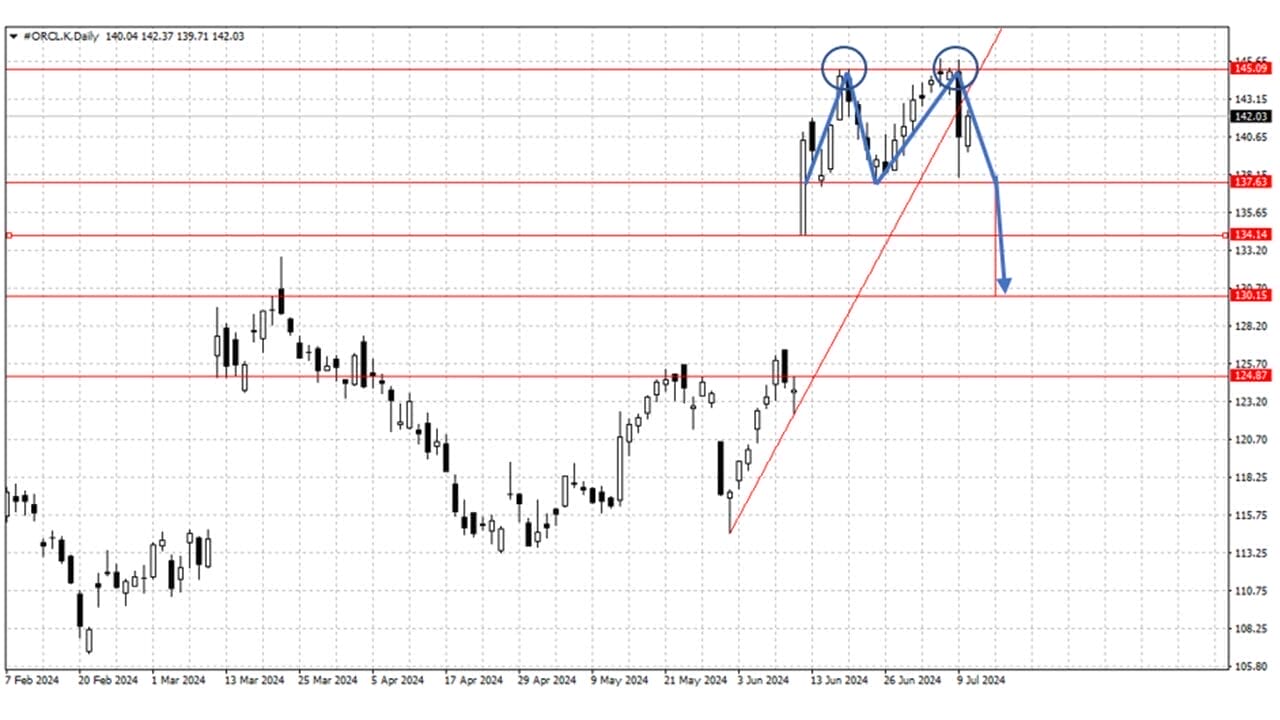1280x720 pixels.
Task: Click the 124.87 red price label
Action: pos(1251,376)
